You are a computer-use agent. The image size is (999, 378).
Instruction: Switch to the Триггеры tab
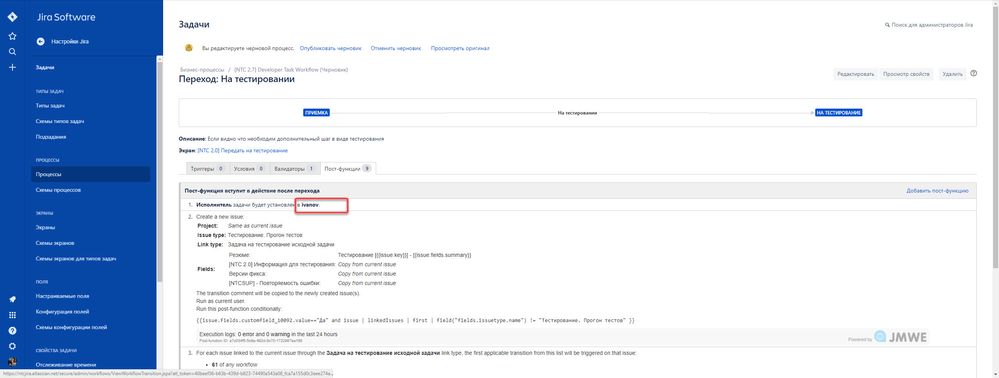click(x=207, y=169)
